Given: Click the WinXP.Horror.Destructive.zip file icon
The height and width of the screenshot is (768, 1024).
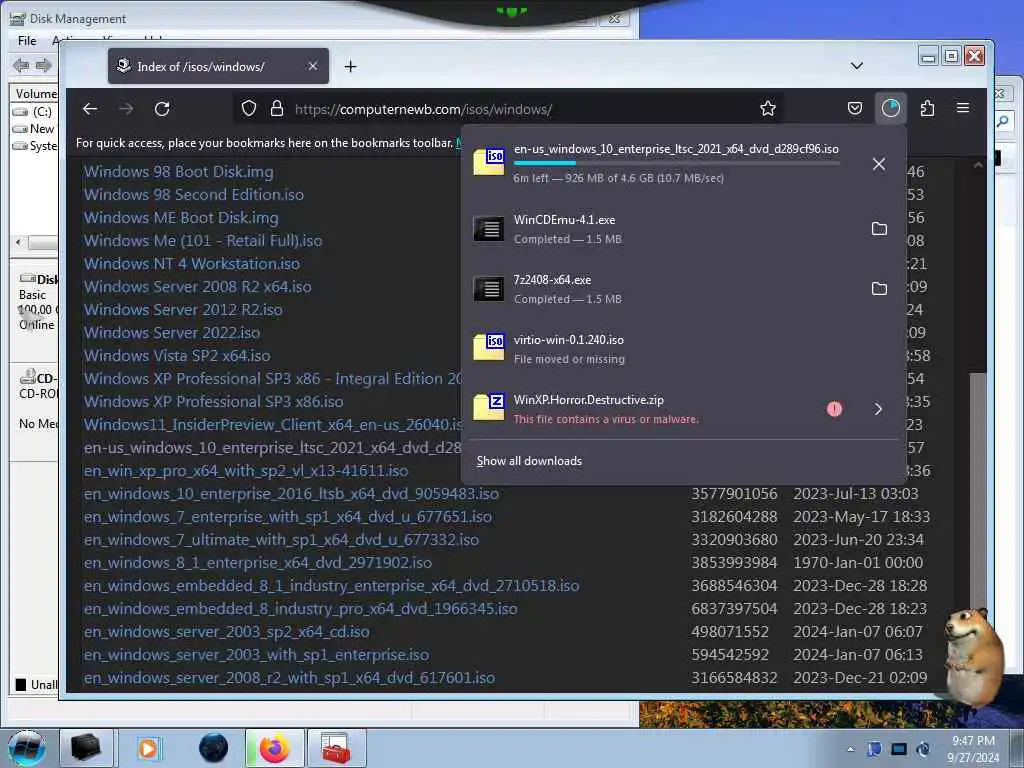Looking at the screenshot, I should 489,407.
